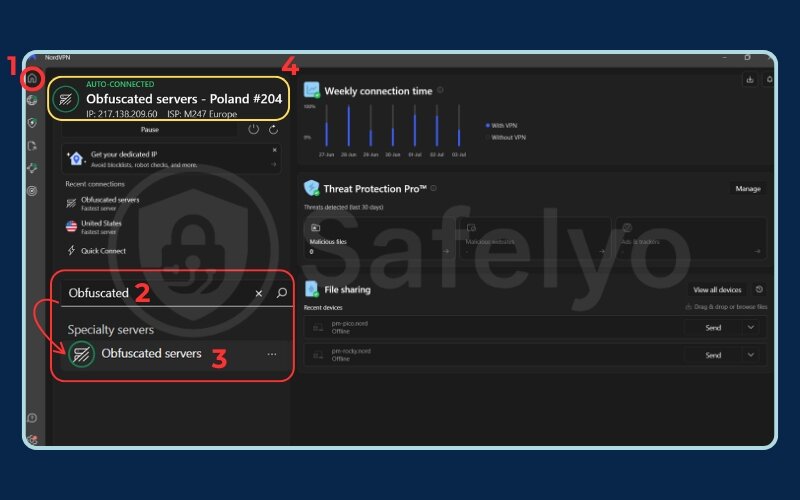Pause the VPN connection

click(150, 129)
